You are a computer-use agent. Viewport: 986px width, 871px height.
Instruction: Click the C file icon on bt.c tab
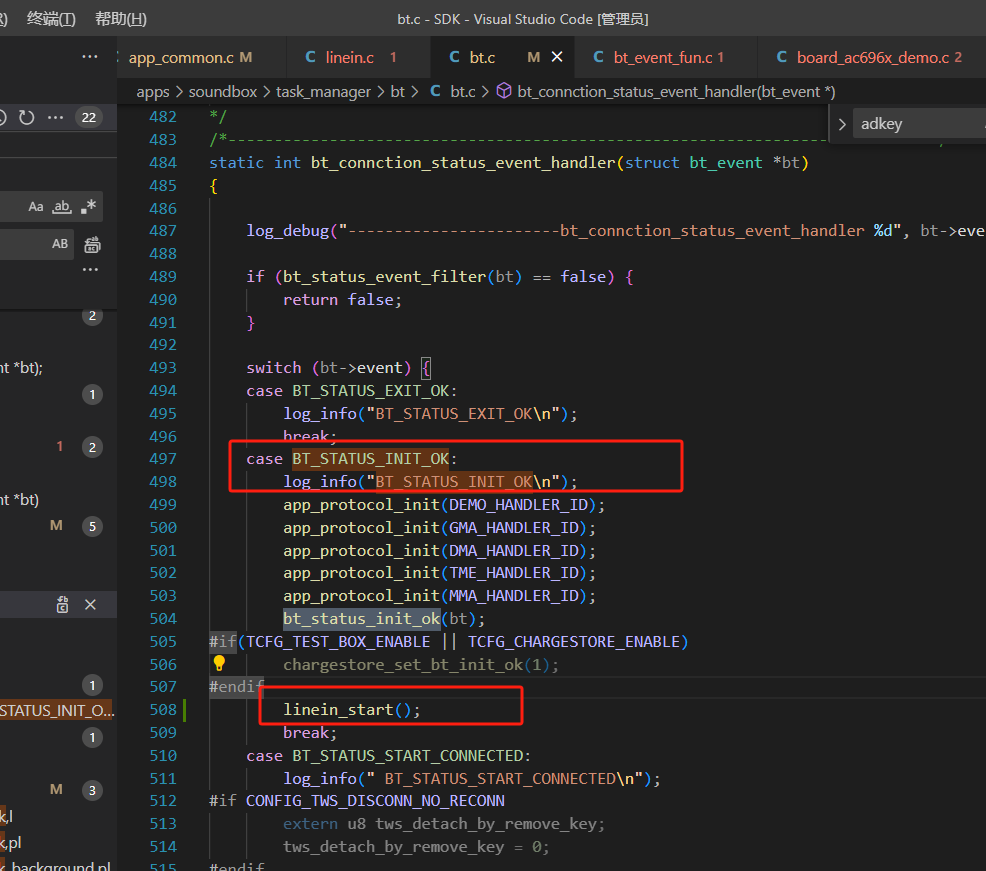[455, 57]
